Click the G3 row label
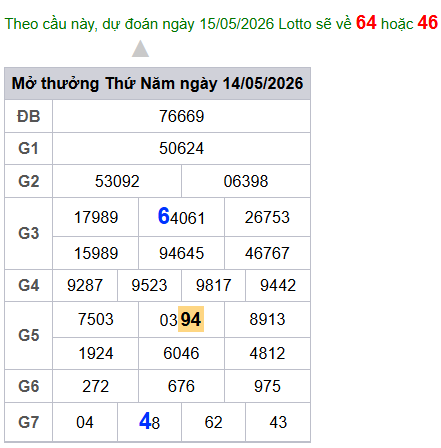The image size is (441, 448). (x=29, y=233)
